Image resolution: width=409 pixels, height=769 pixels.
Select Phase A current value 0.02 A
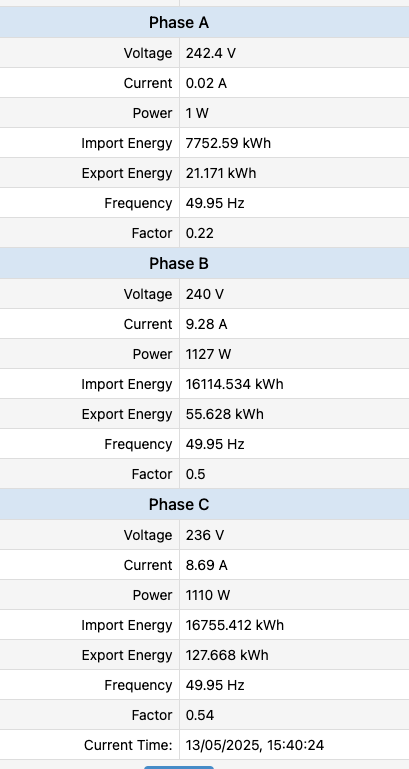206,83
